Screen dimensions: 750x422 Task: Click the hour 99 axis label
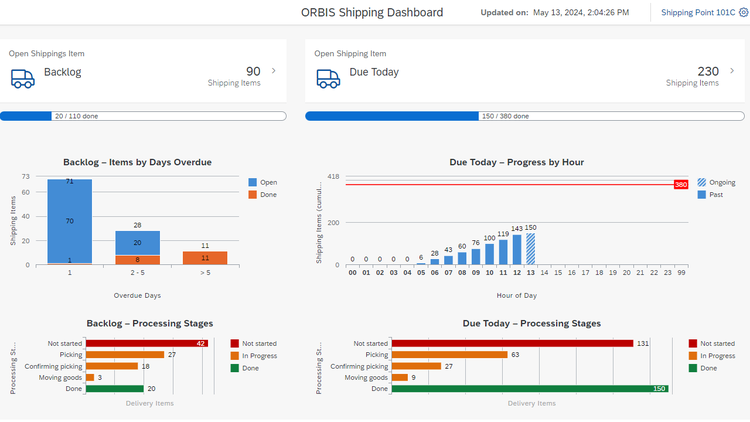coord(681,273)
